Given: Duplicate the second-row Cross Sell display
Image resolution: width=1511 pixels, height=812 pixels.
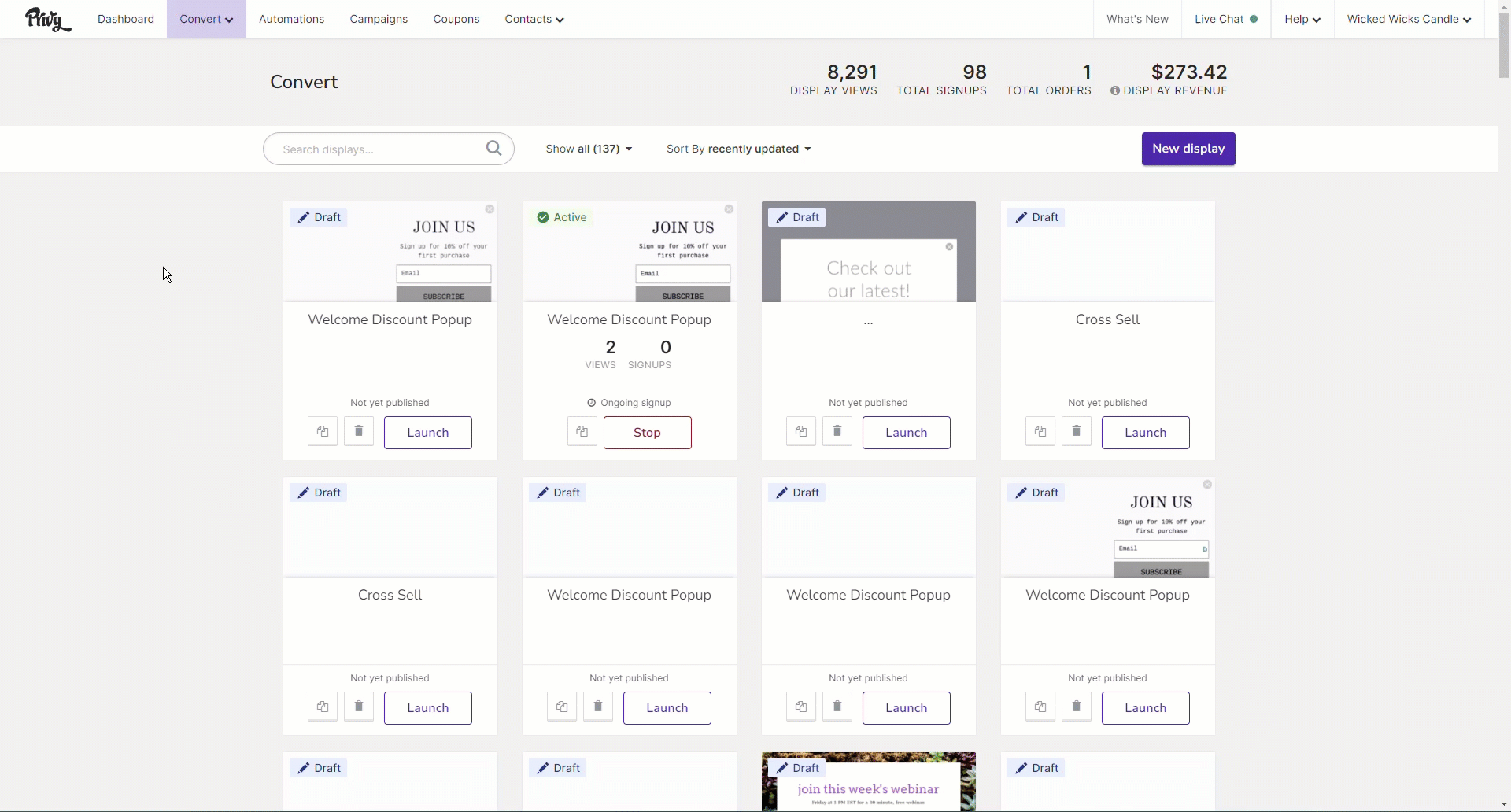Looking at the screenshot, I should pyautogui.click(x=323, y=707).
